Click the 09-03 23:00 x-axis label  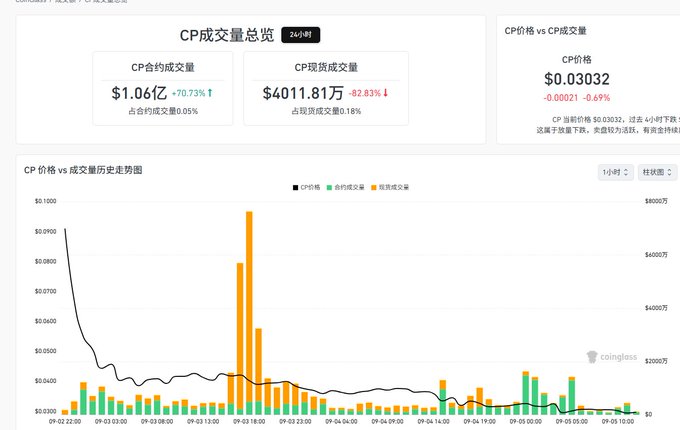pos(295,421)
